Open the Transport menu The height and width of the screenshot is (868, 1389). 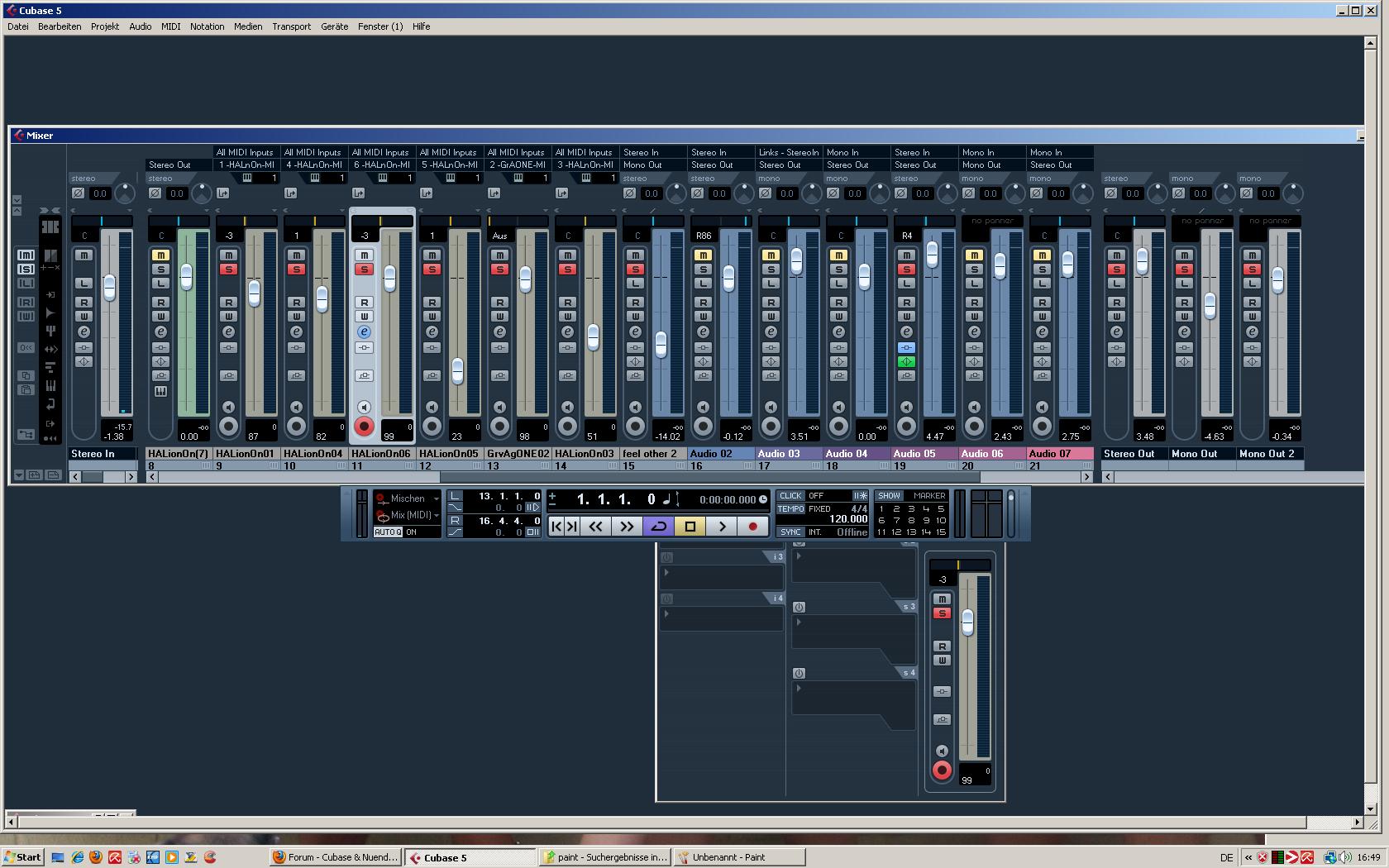click(x=292, y=26)
